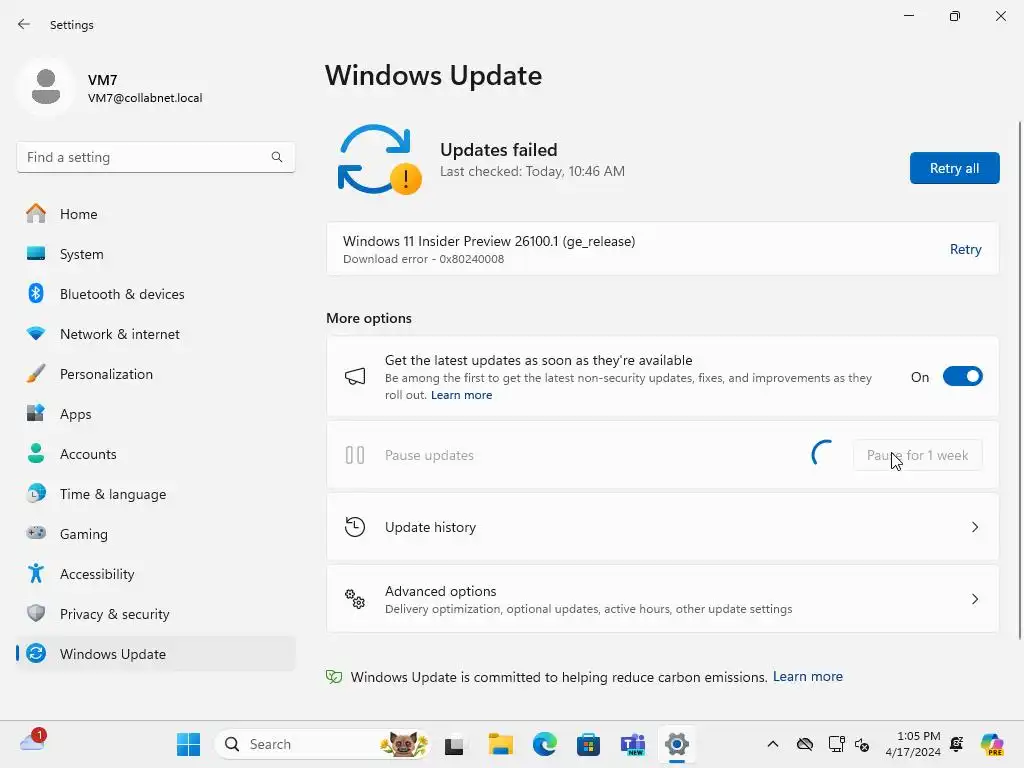Click the Home house icon in sidebar

coord(36,214)
